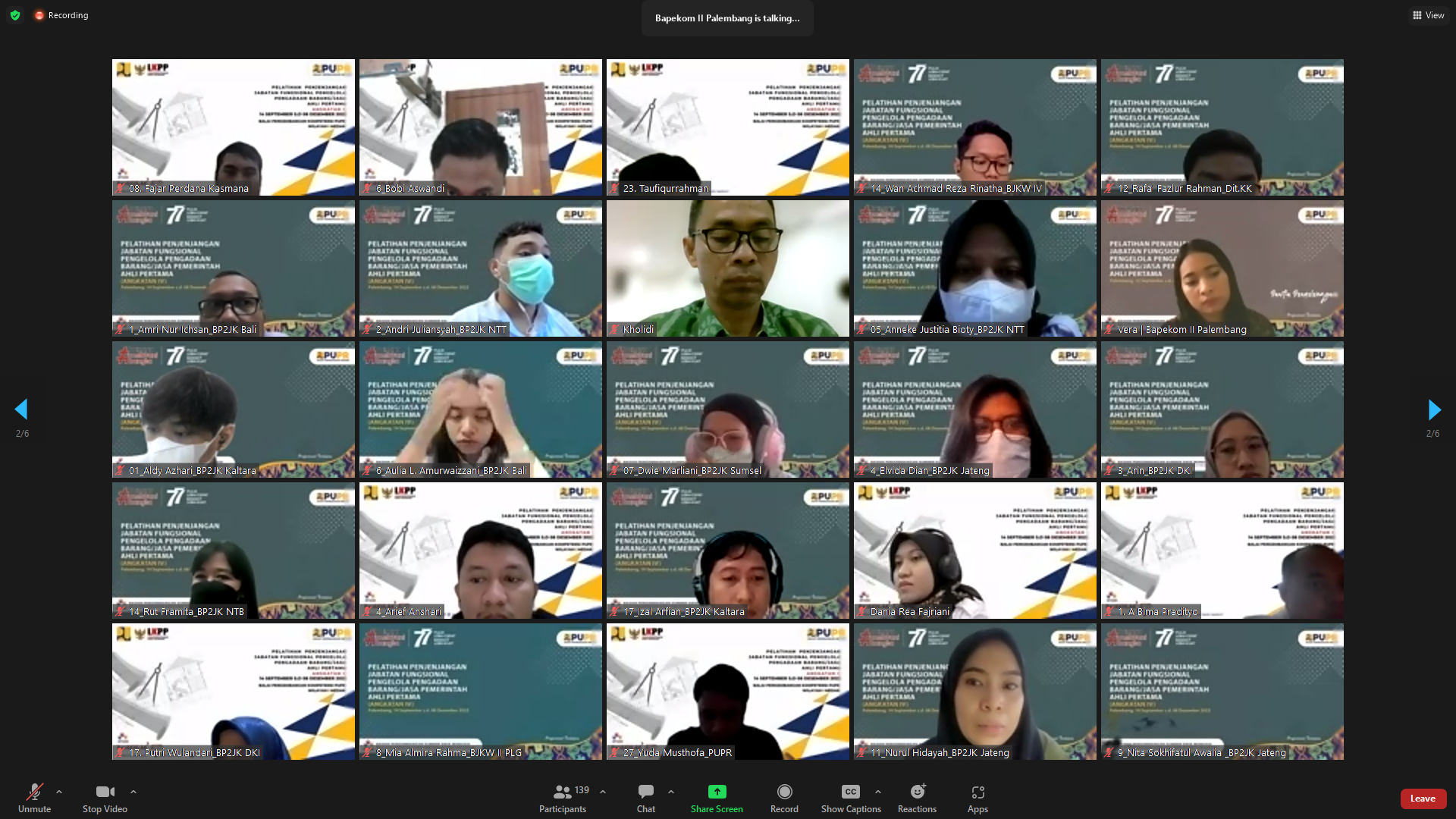Click the left page indicator 2/6

22,434
